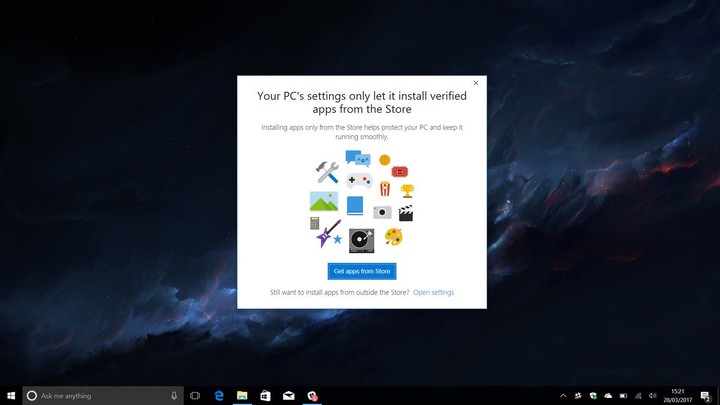Image resolution: width=720 pixels, height=405 pixels.
Task: Click the Get apps from Store button
Action: click(x=362, y=271)
